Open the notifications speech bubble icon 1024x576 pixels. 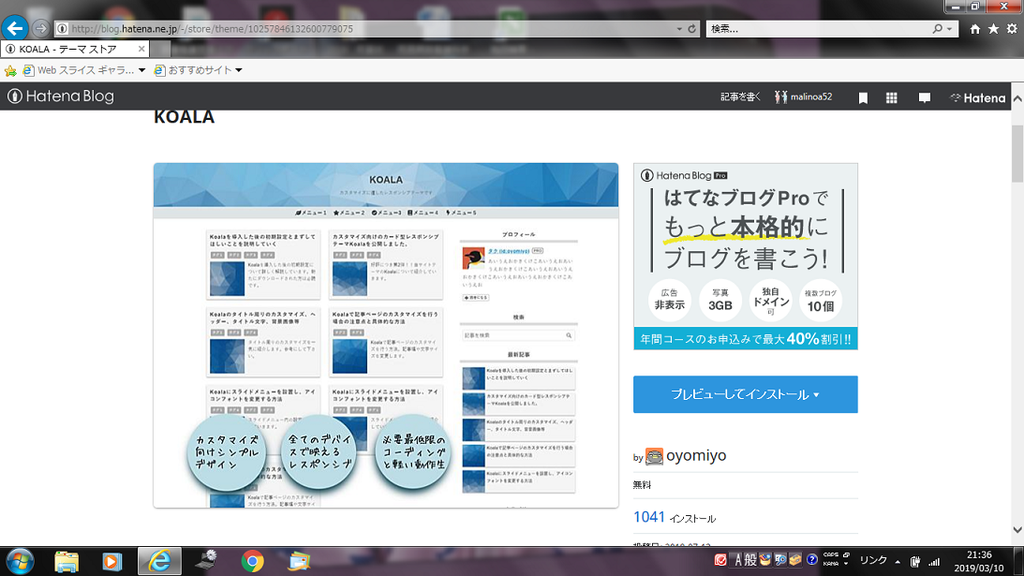point(924,98)
